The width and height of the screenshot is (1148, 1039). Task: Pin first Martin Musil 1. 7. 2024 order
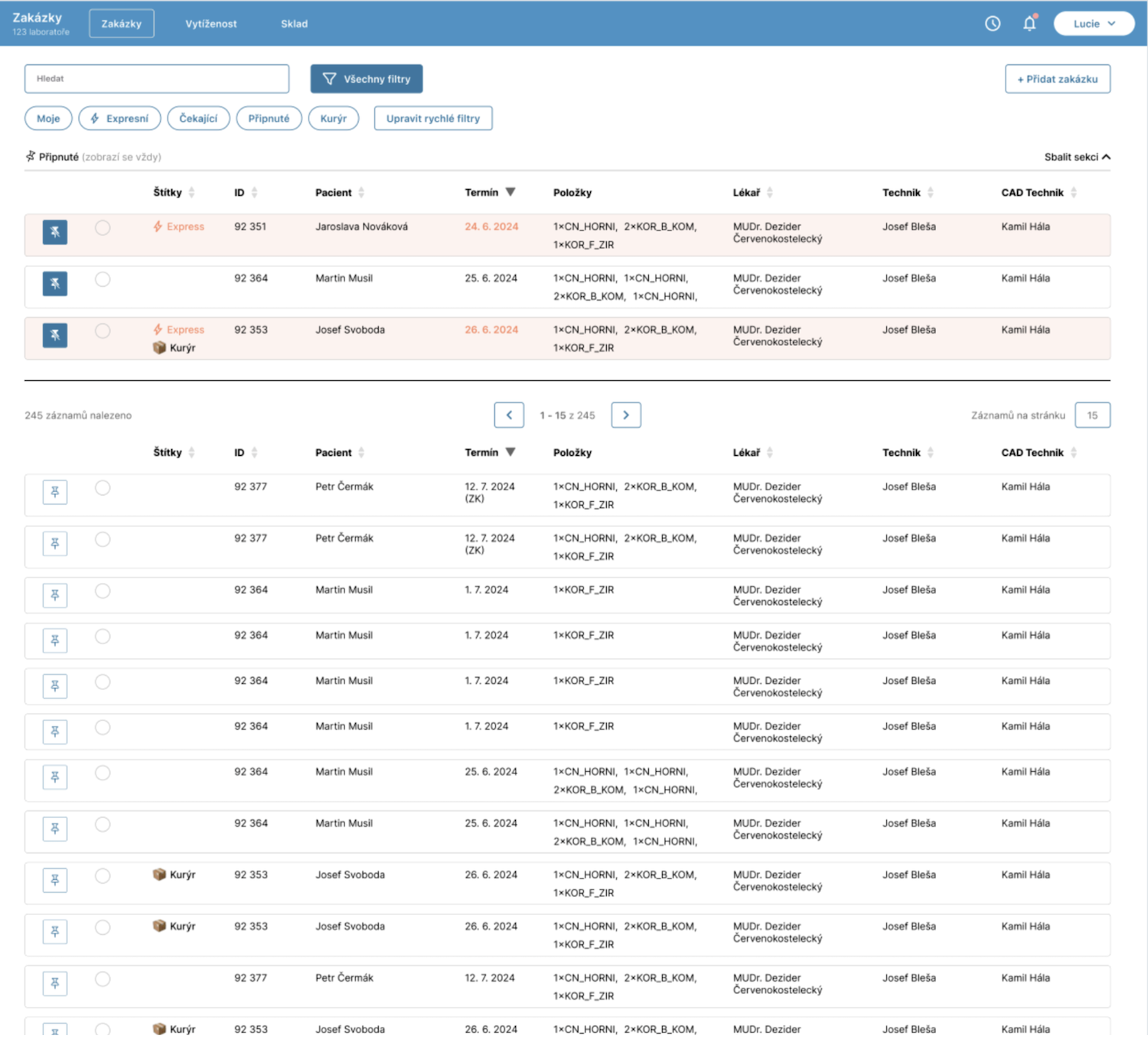(x=55, y=595)
